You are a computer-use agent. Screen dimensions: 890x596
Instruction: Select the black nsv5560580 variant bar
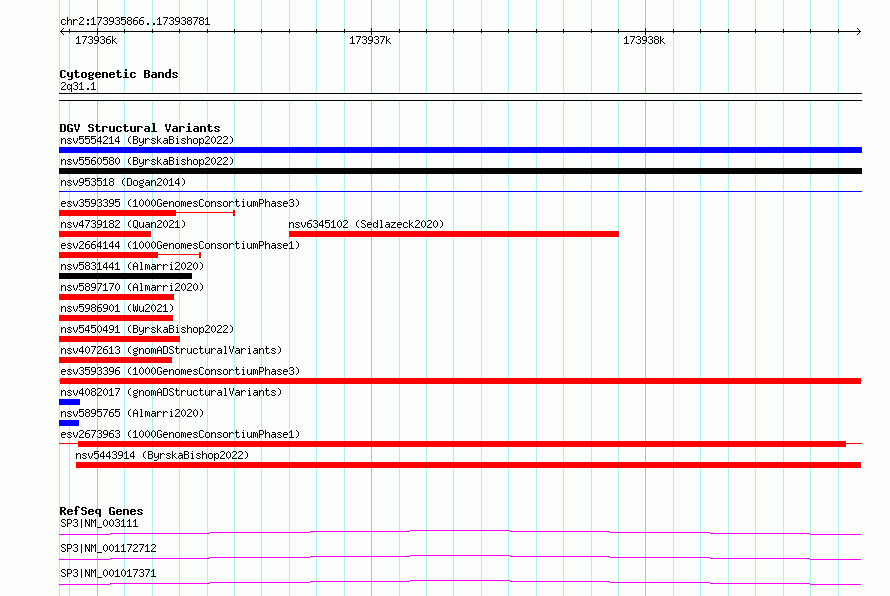(x=460, y=171)
